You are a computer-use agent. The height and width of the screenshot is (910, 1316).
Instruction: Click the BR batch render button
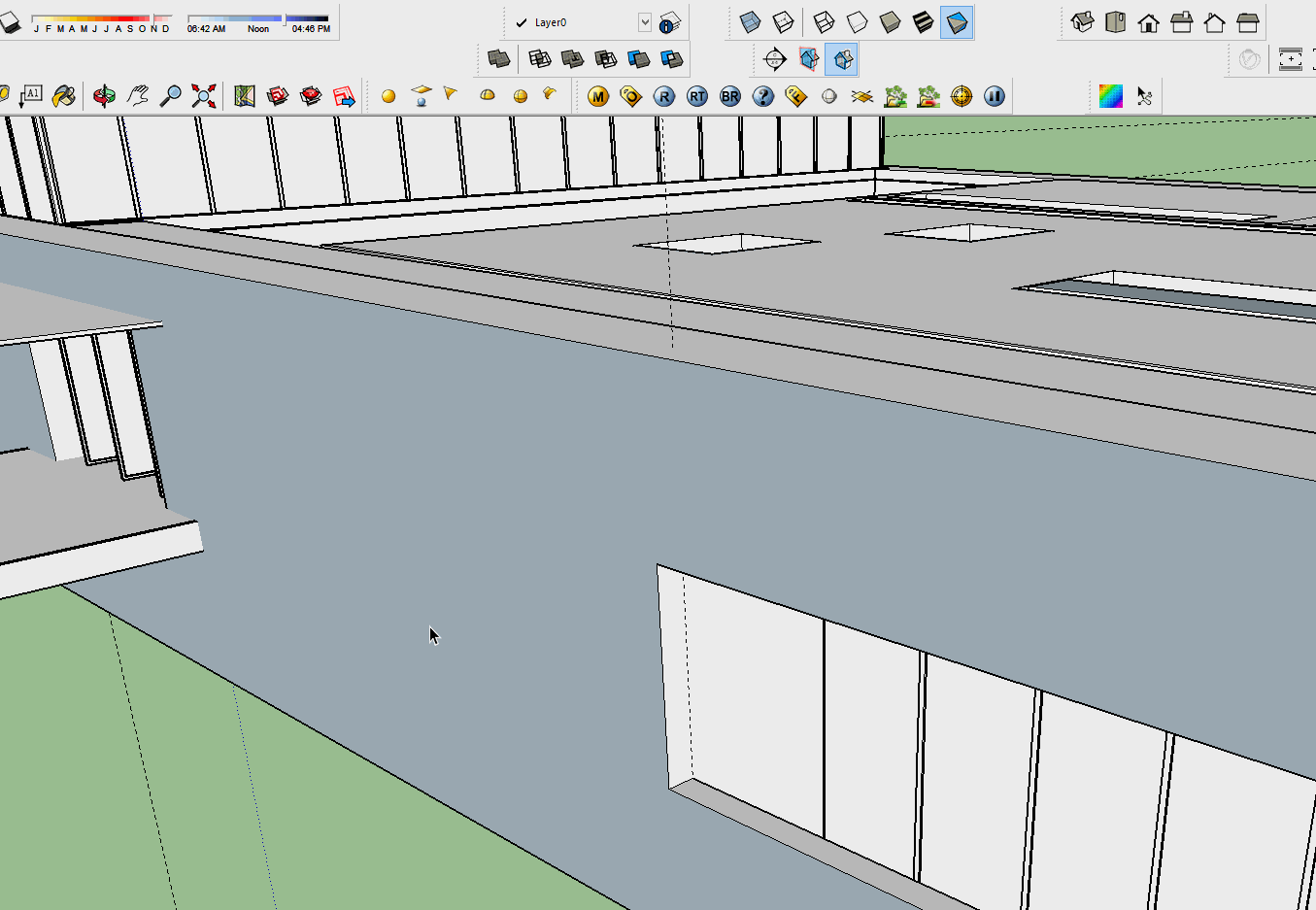[730, 96]
